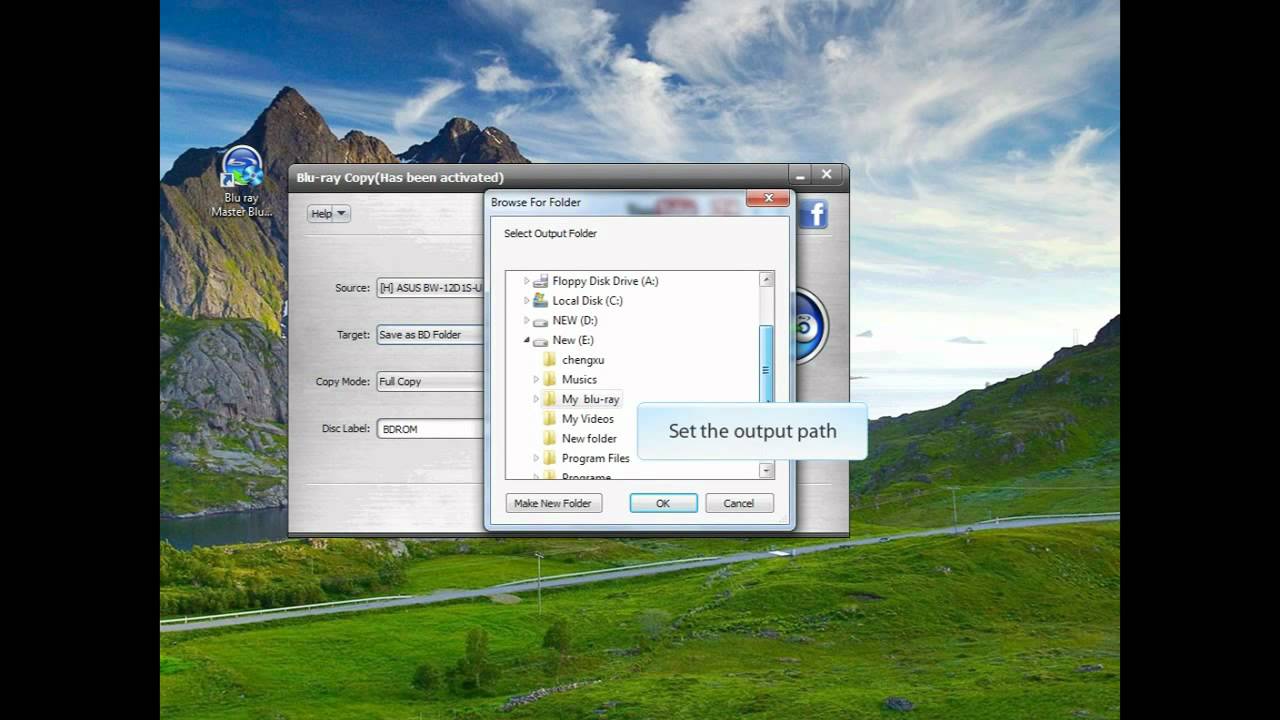Confirm folder selection with OK
The height and width of the screenshot is (720, 1280).
coord(663,503)
